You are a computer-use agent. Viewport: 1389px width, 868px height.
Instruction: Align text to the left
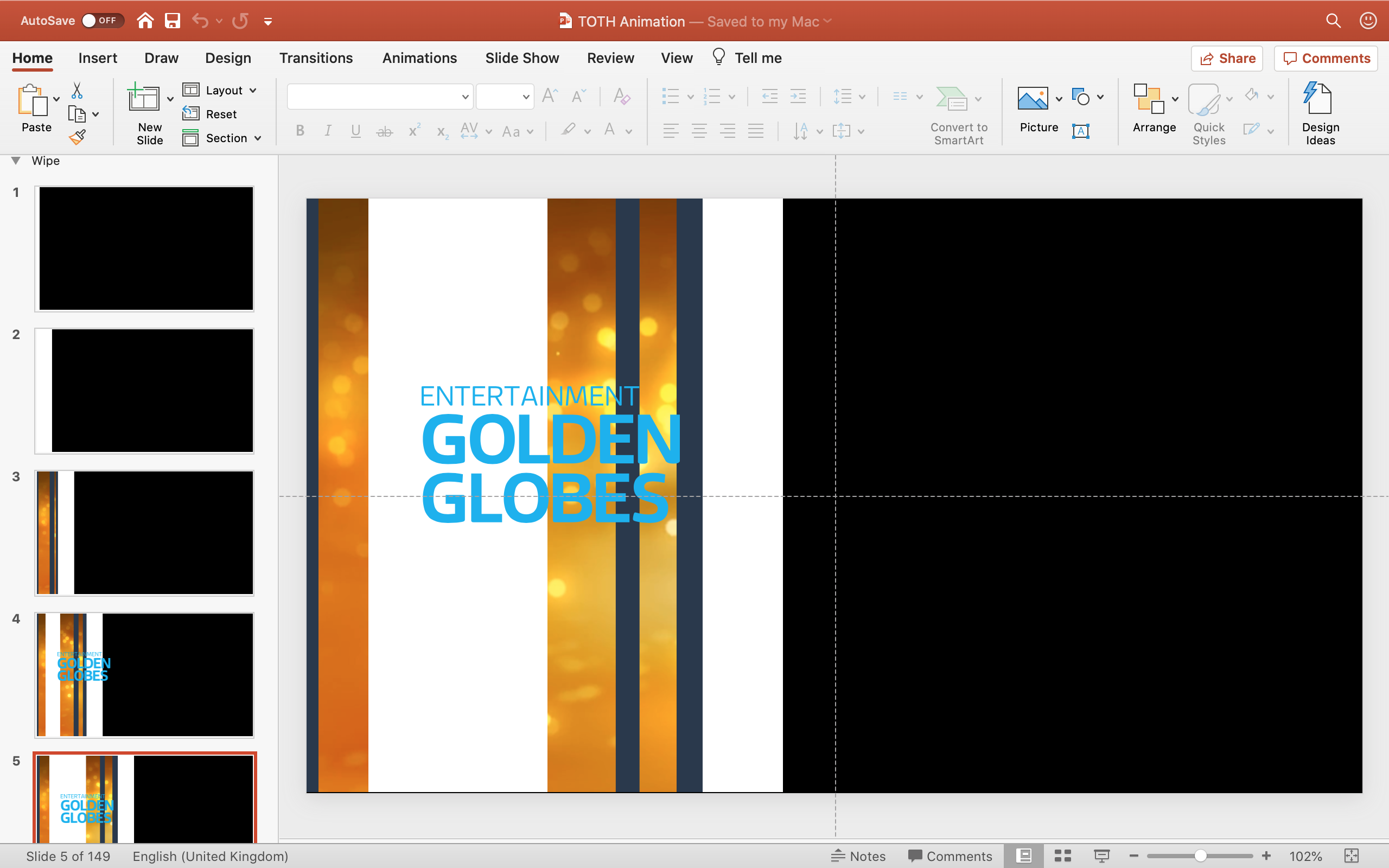point(671,131)
